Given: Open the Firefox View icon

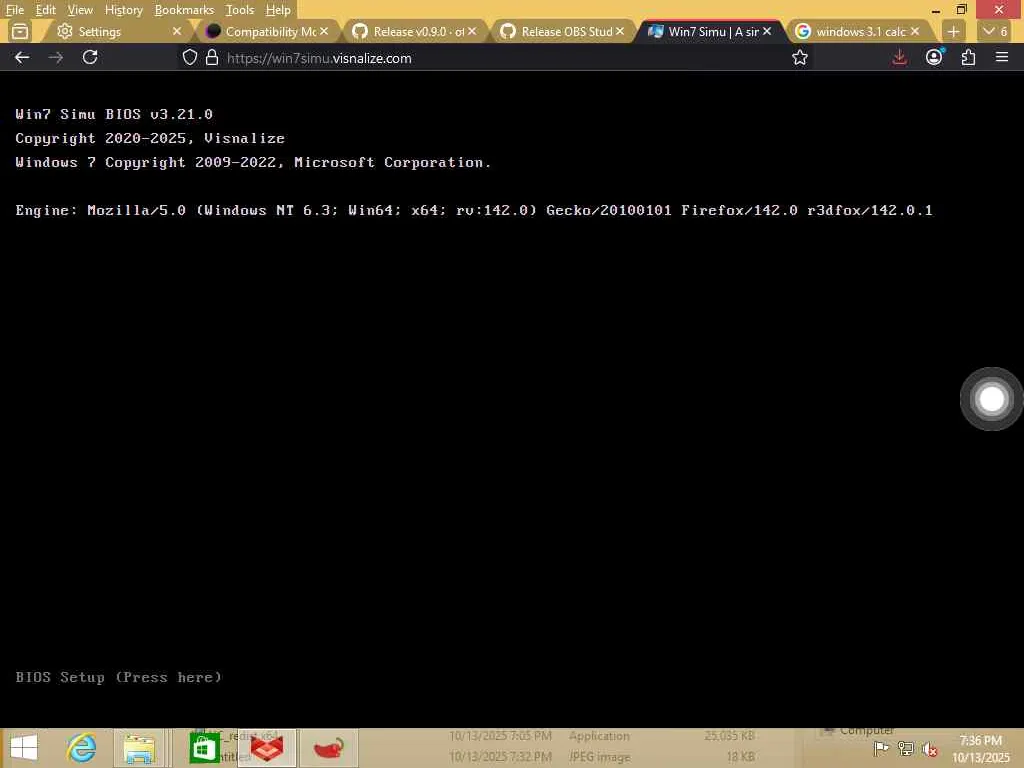Looking at the screenshot, I should (20, 31).
